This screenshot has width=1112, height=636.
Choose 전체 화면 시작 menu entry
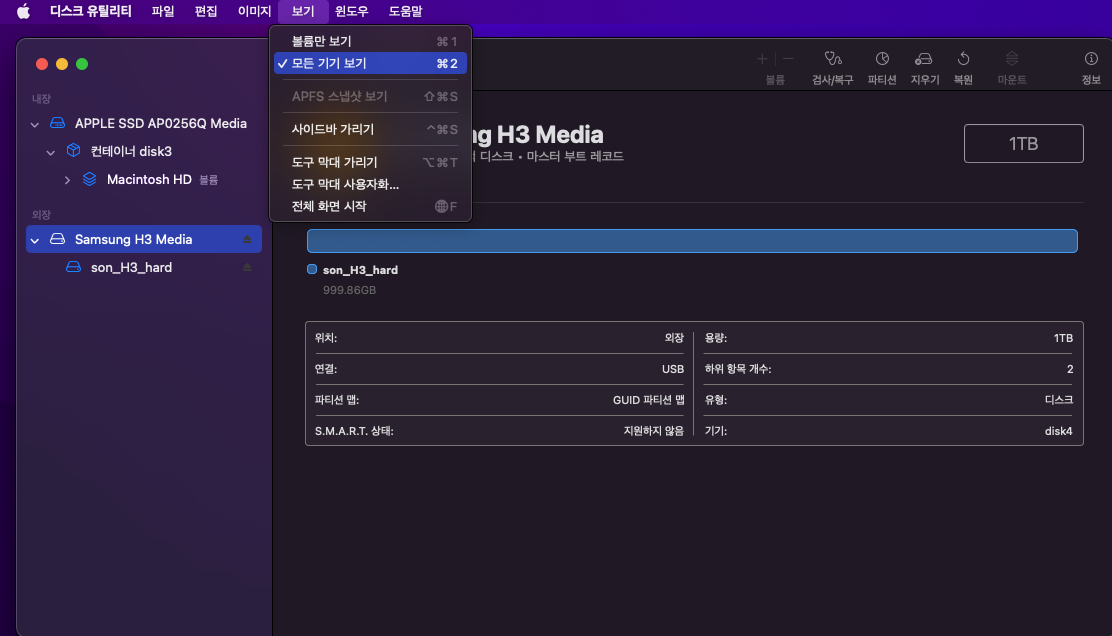370,206
